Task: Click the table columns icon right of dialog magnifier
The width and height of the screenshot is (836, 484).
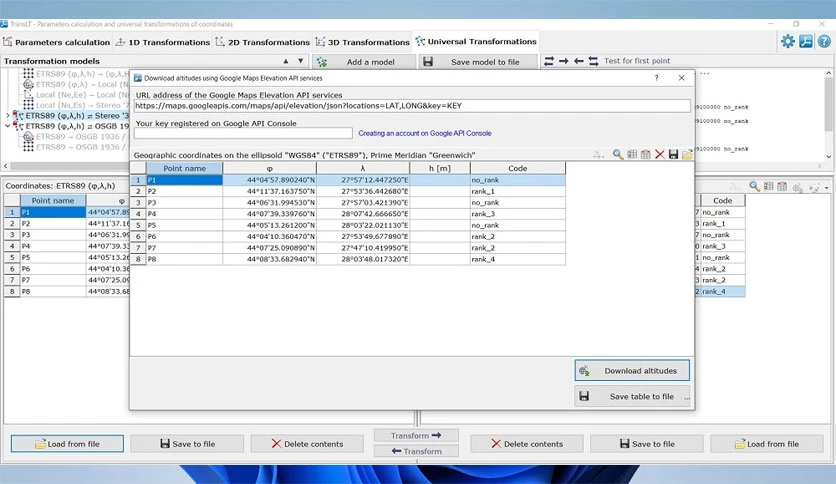Action: pyautogui.click(x=632, y=155)
